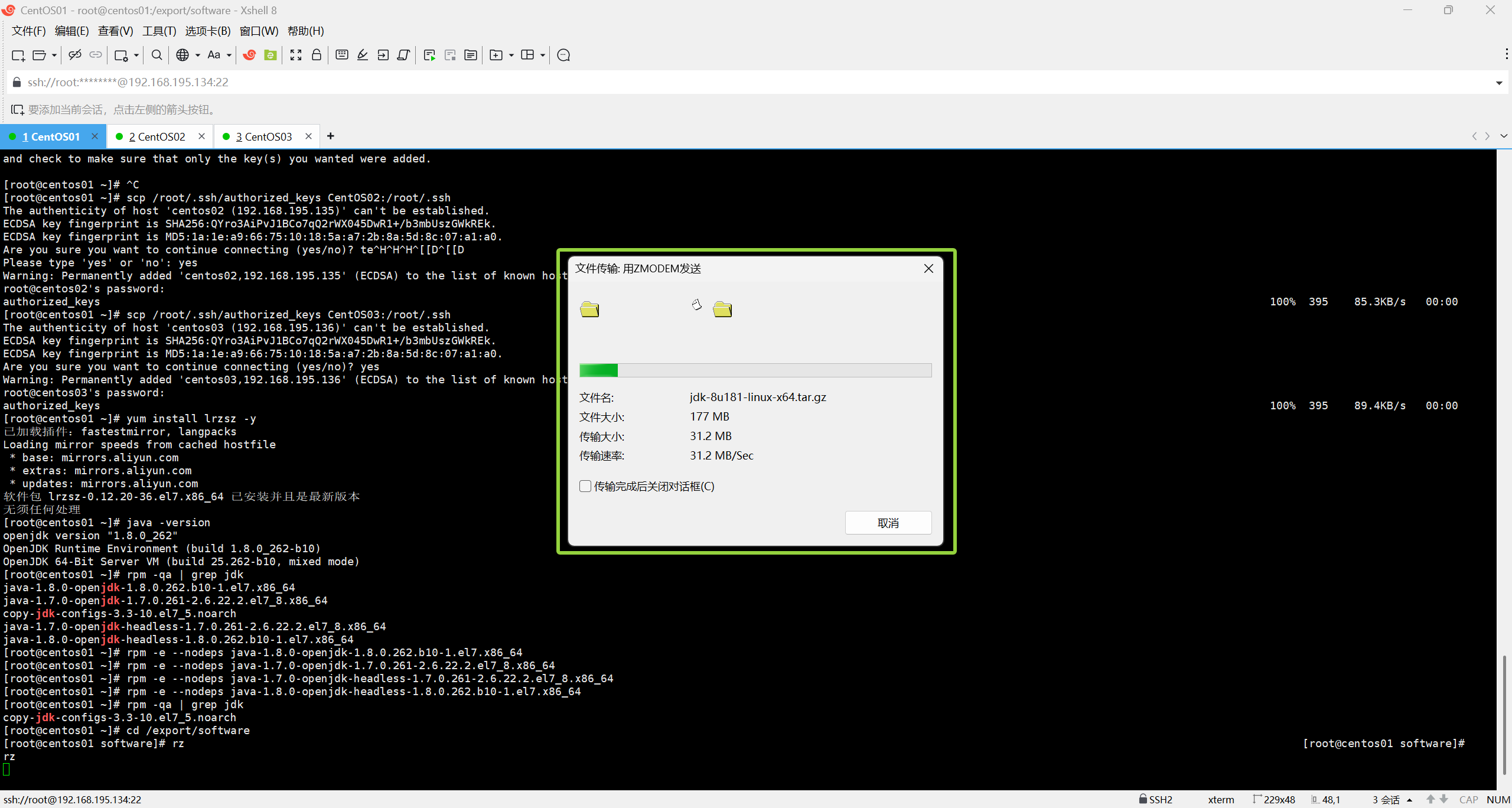Switch to the 2 CentOS02 tab
Viewport: 1512px width, 808px height.
coord(157,136)
